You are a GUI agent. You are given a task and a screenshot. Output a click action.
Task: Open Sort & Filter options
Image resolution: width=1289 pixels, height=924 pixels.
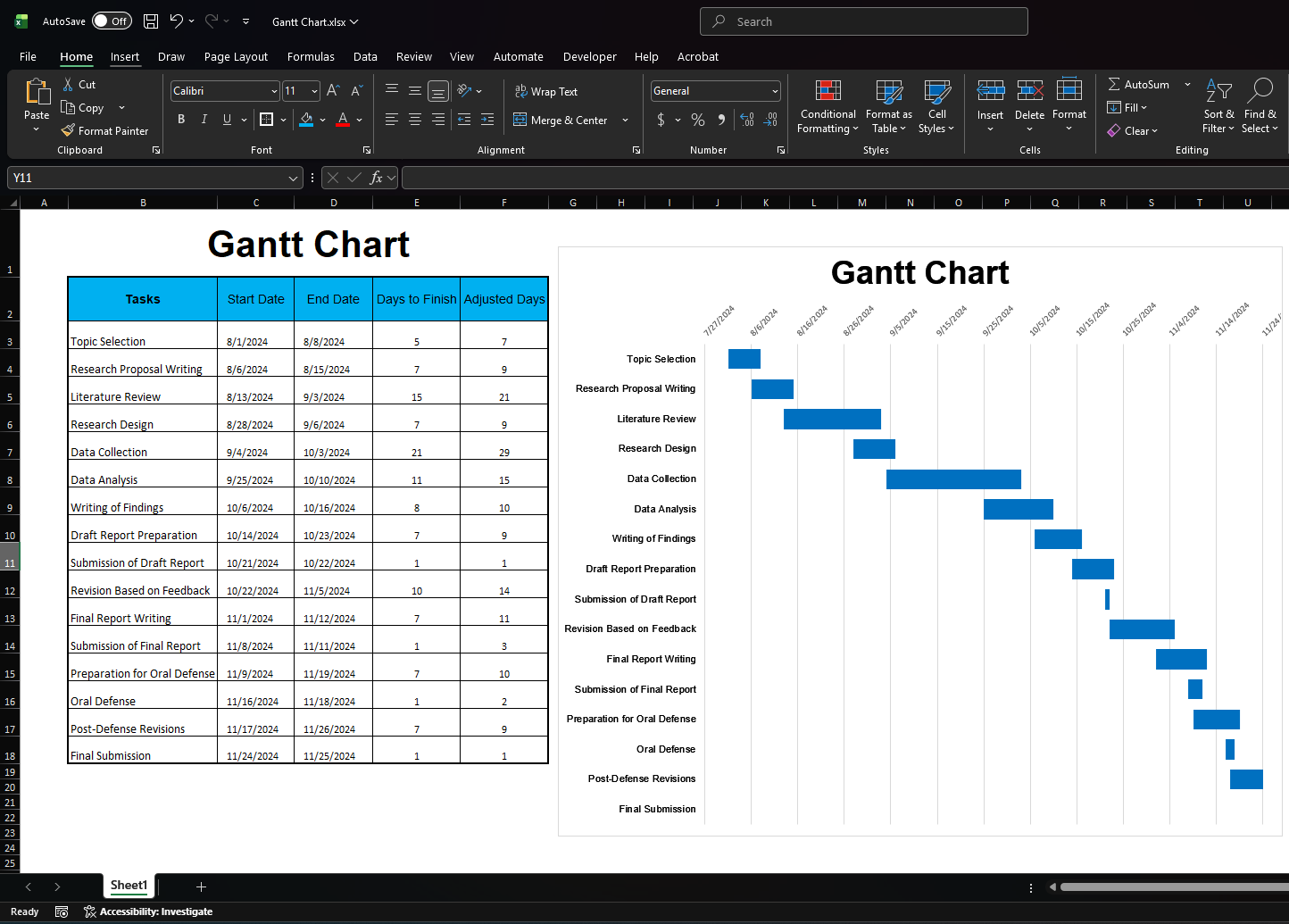[1218, 106]
